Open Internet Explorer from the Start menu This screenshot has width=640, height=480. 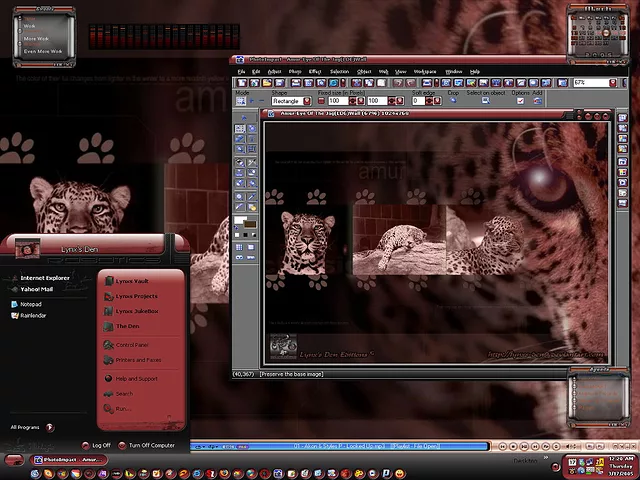click(x=44, y=277)
